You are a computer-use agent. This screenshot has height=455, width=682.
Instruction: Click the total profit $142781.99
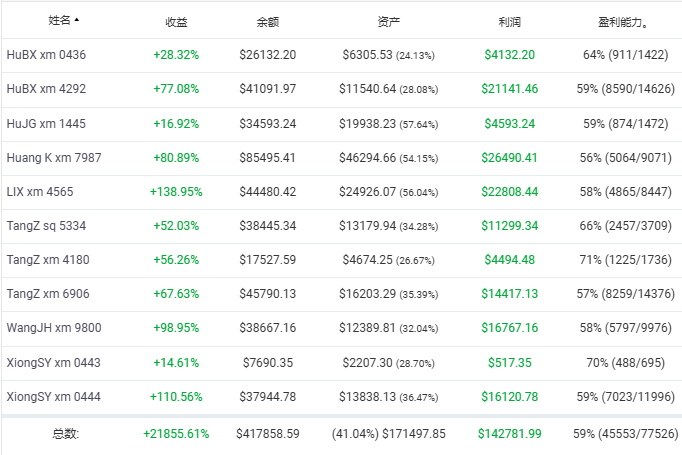coord(509,434)
